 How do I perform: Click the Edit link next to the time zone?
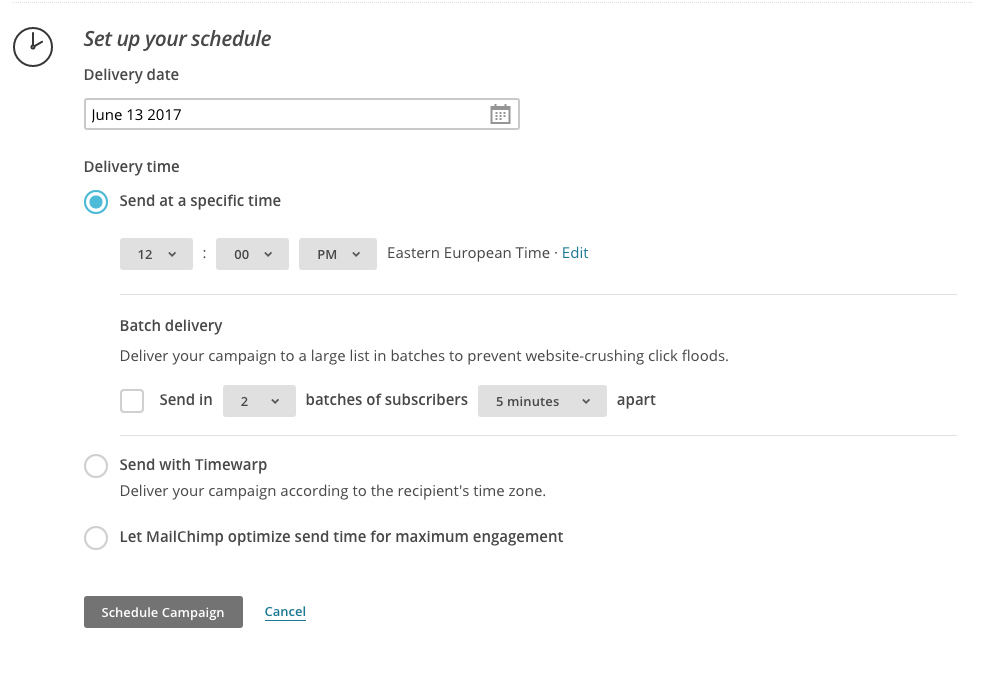575,253
